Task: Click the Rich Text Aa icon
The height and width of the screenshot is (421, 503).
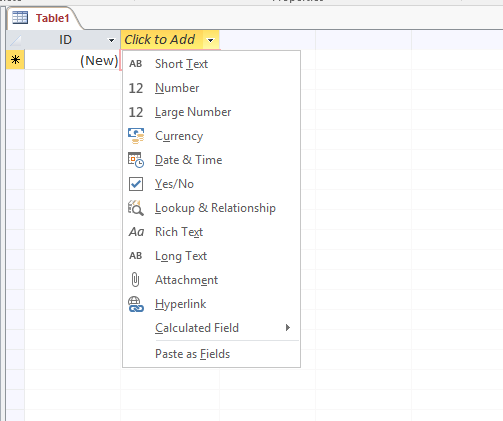Action: (136, 232)
